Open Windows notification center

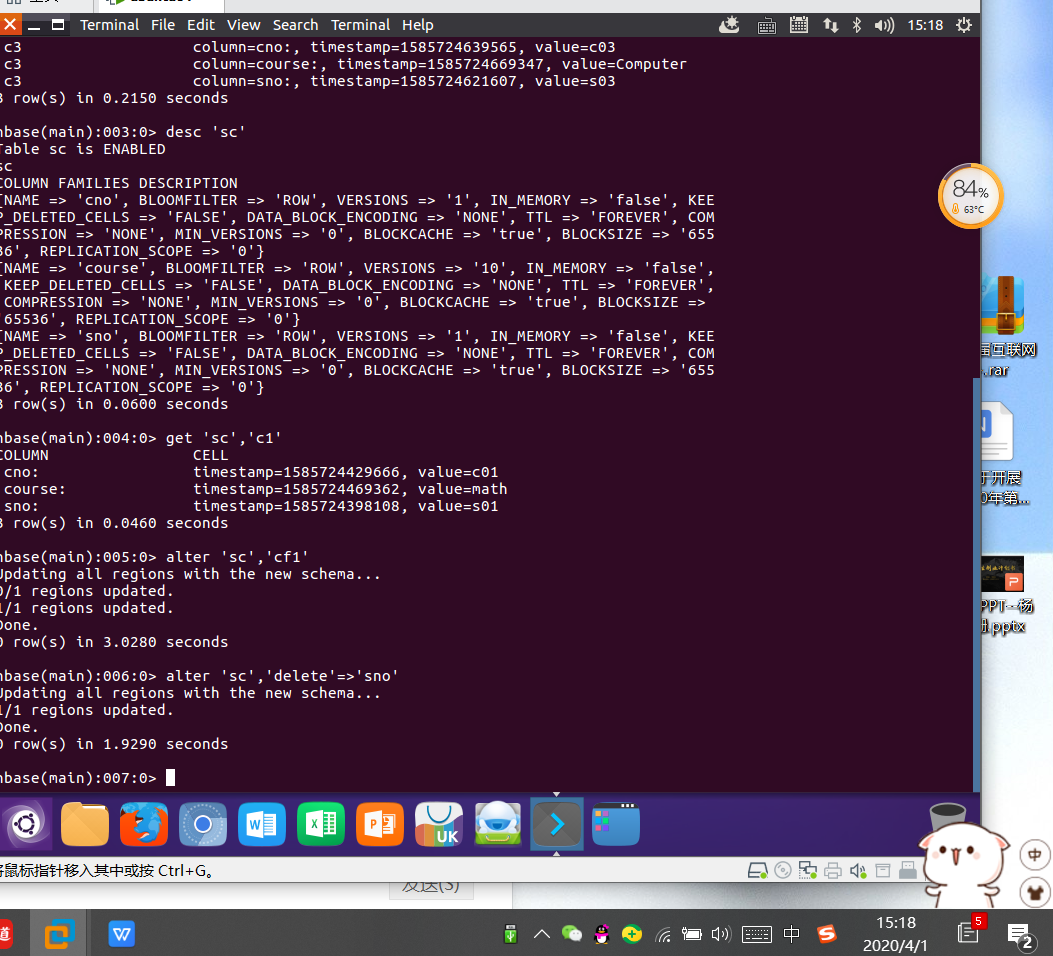click(x=1019, y=935)
